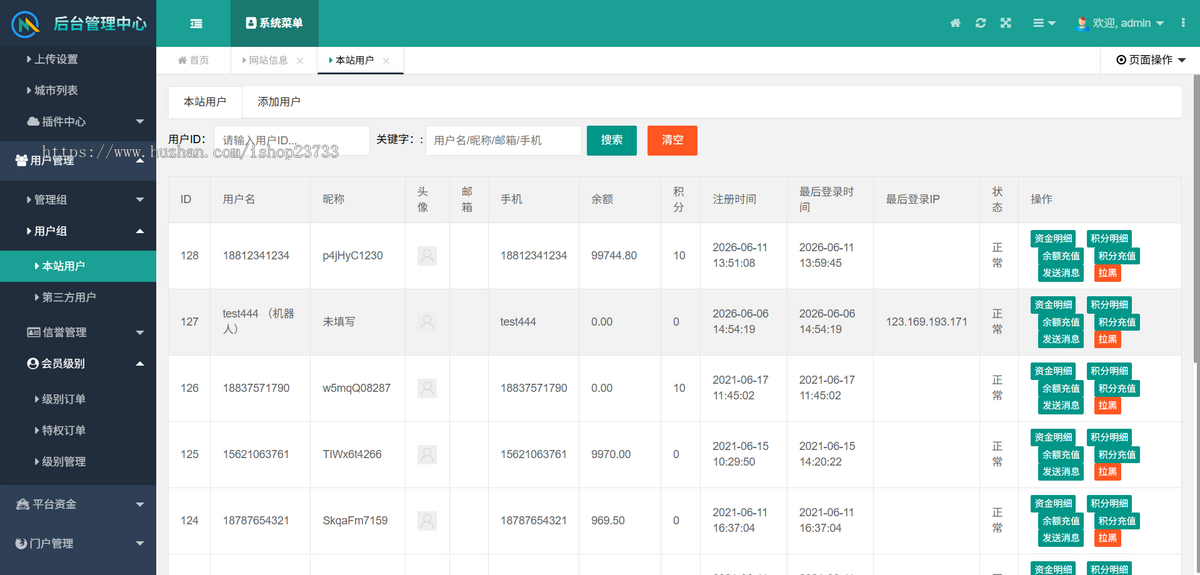Click nickname SkqaFm7159
The image size is (1200, 575).
(355, 520)
